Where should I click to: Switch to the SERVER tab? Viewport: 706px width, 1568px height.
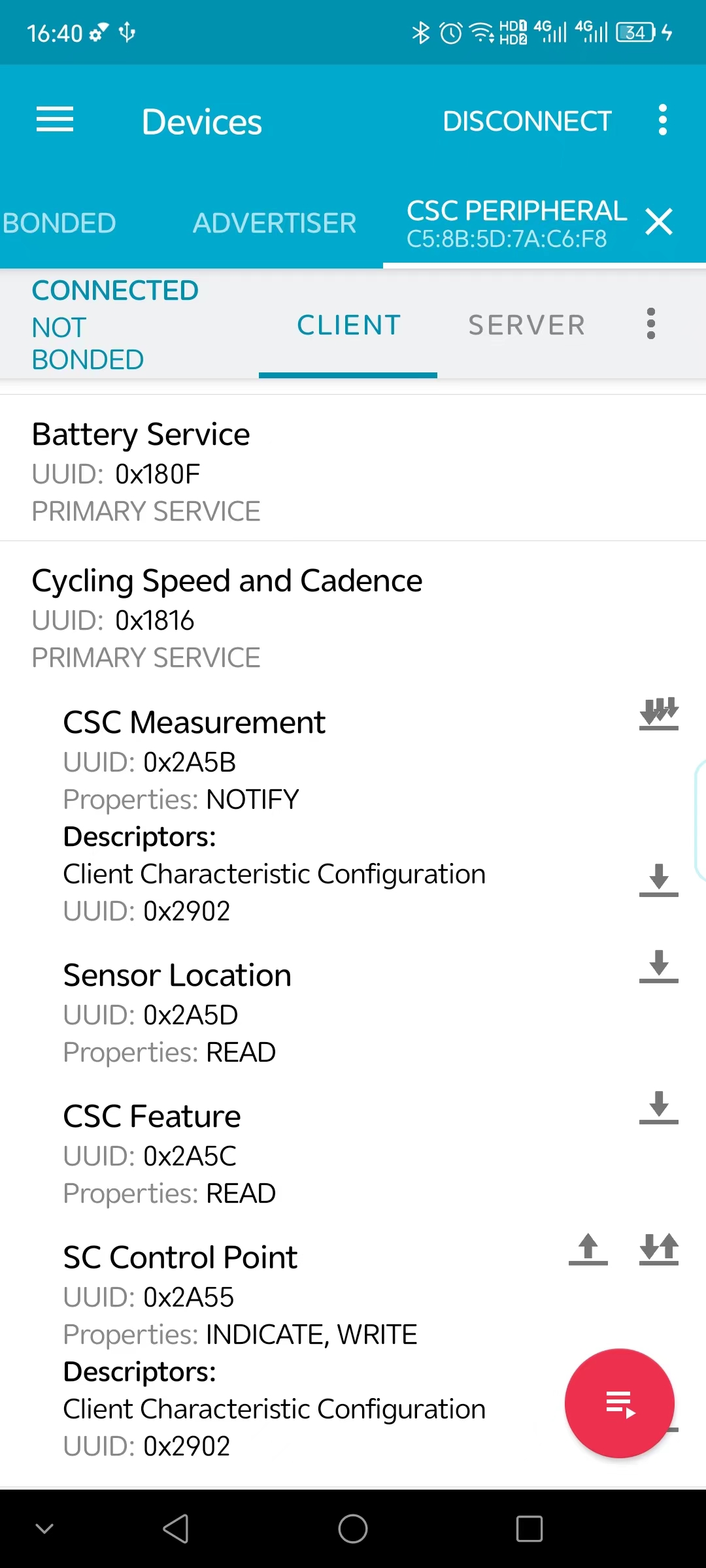[x=527, y=325]
